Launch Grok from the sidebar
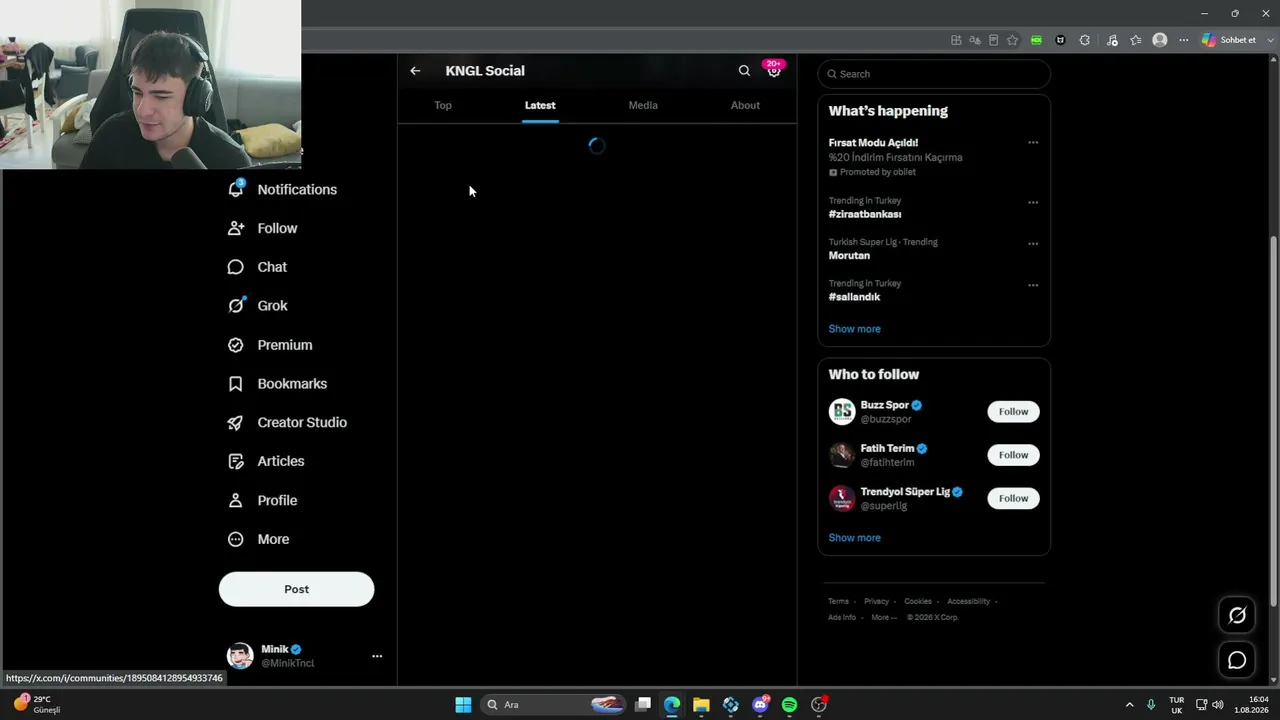 tap(258, 306)
